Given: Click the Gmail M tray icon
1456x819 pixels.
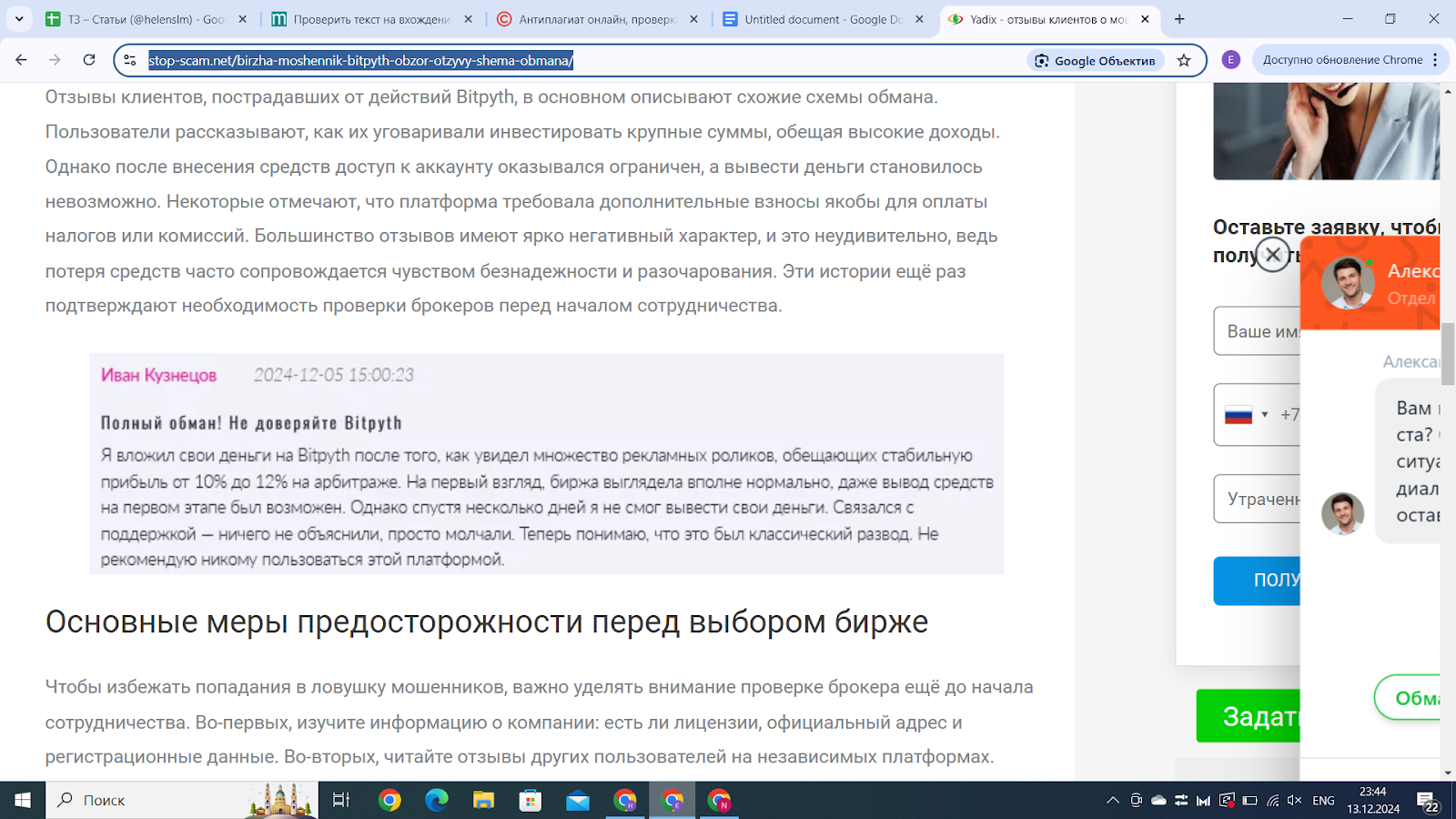Looking at the screenshot, I should pyautogui.click(x=1203, y=801).
